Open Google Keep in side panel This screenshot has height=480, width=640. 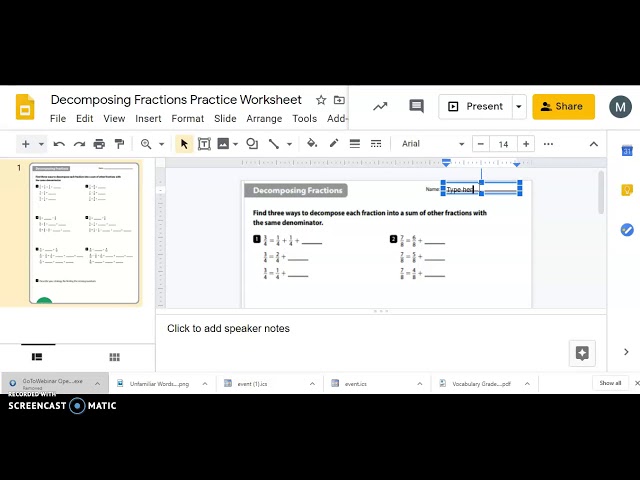coord(627,190)
